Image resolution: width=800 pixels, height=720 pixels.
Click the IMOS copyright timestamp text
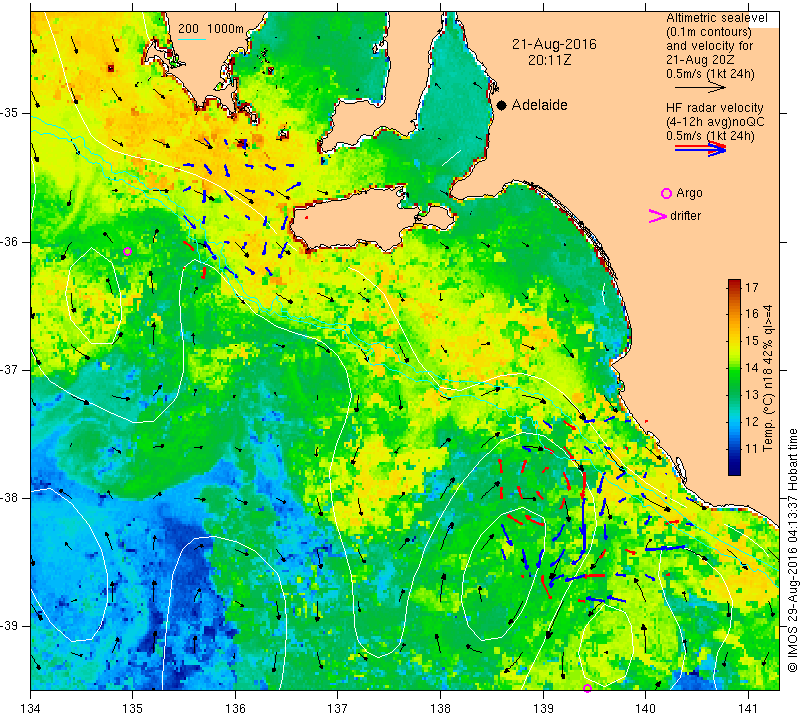[x=792, y=550]
